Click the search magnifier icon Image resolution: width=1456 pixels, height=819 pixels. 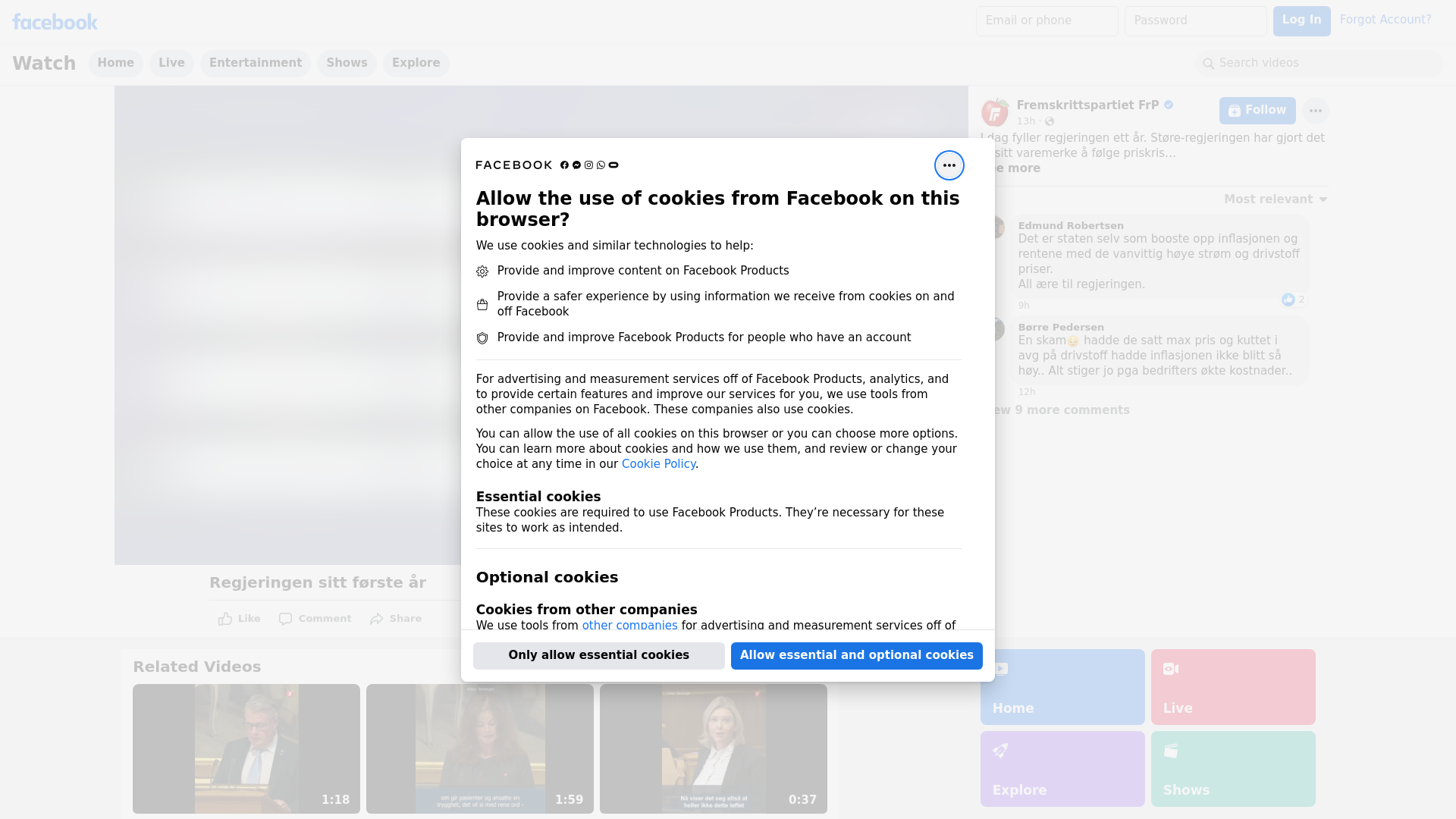coord(1208,64)
